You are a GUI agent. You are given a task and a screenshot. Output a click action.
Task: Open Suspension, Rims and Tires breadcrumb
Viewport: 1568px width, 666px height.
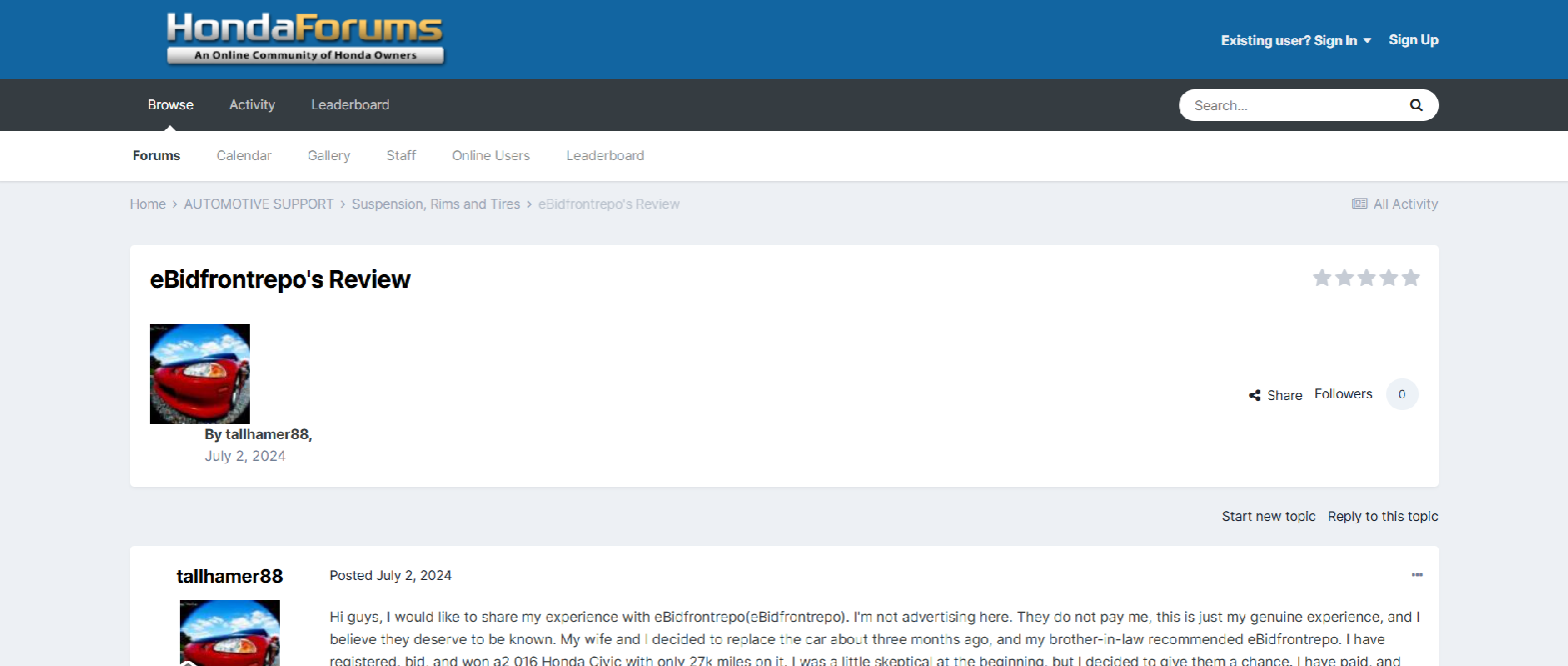click(x=436, y=204)
